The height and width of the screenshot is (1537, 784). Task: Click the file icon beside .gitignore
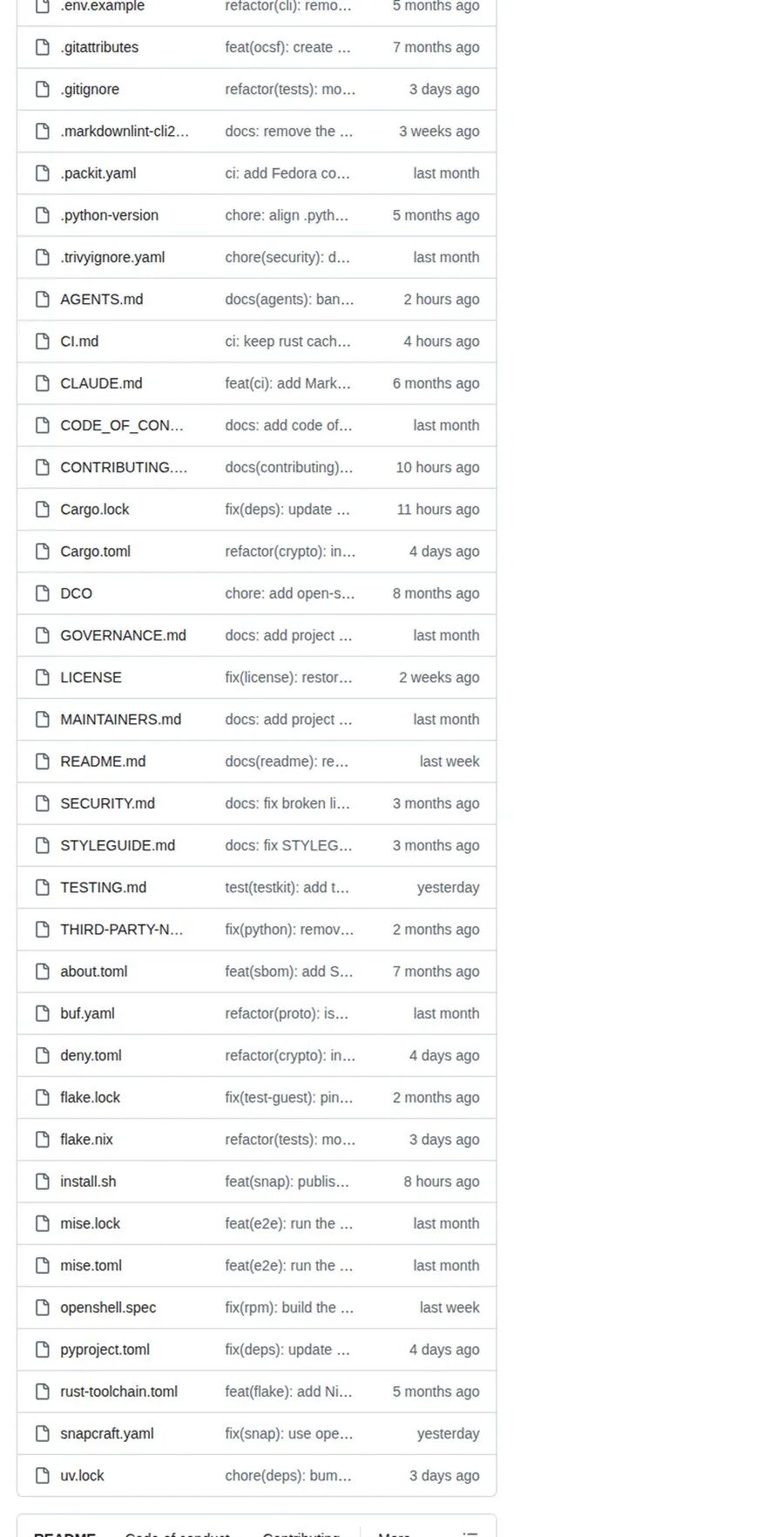42,89
